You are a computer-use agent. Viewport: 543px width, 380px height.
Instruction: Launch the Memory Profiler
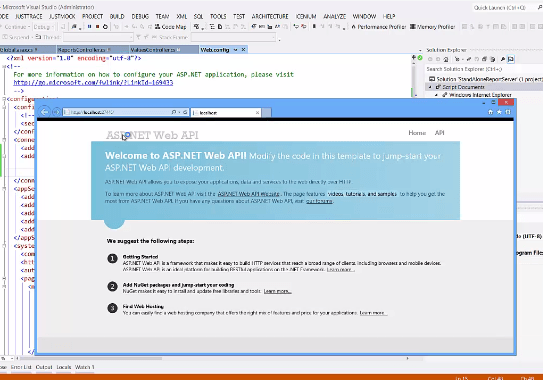click(432, 27)
